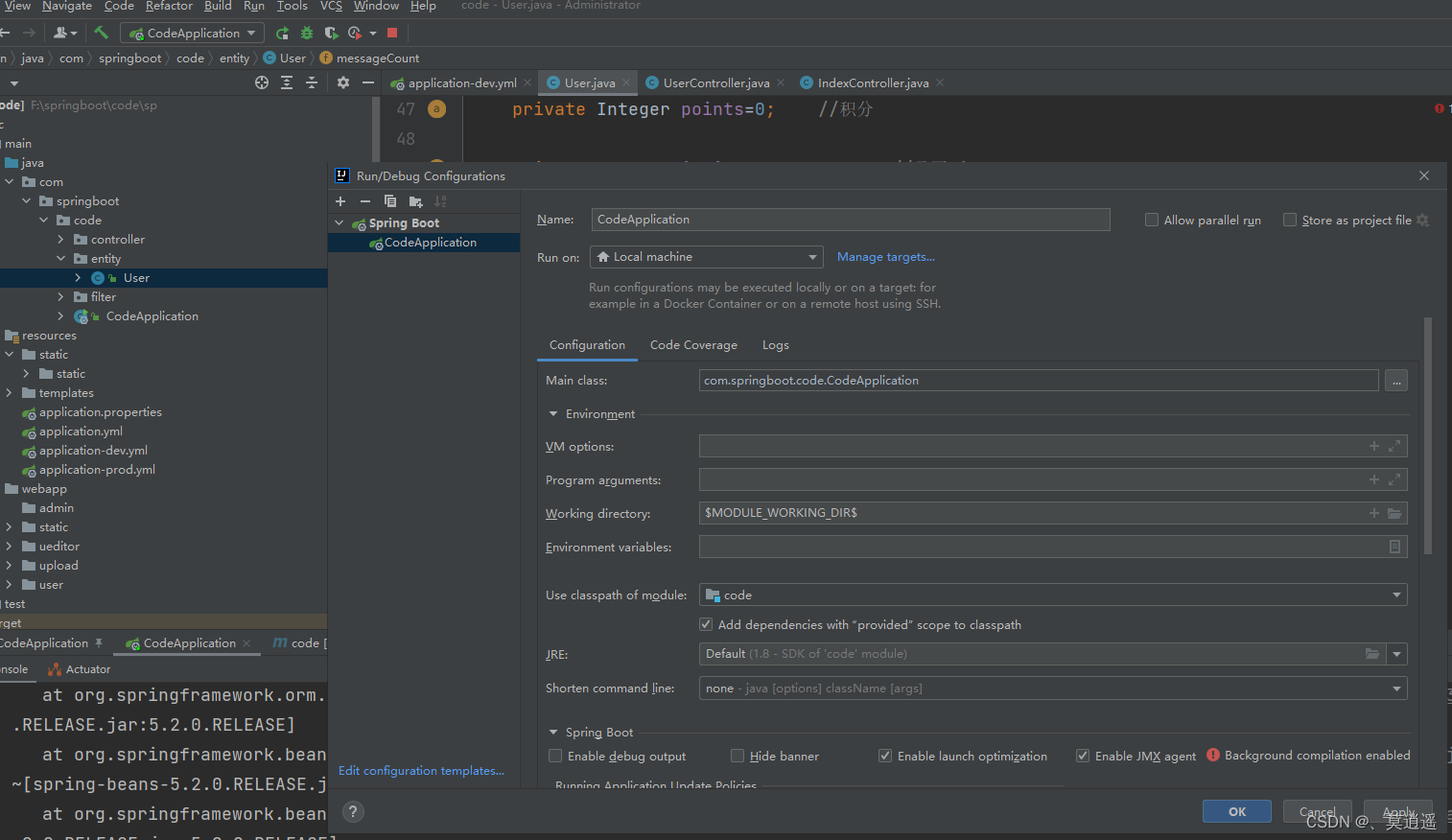Browse Working directory with folder icon
This screenshot has height=840, width=1452.
[x=1394, y=513]
